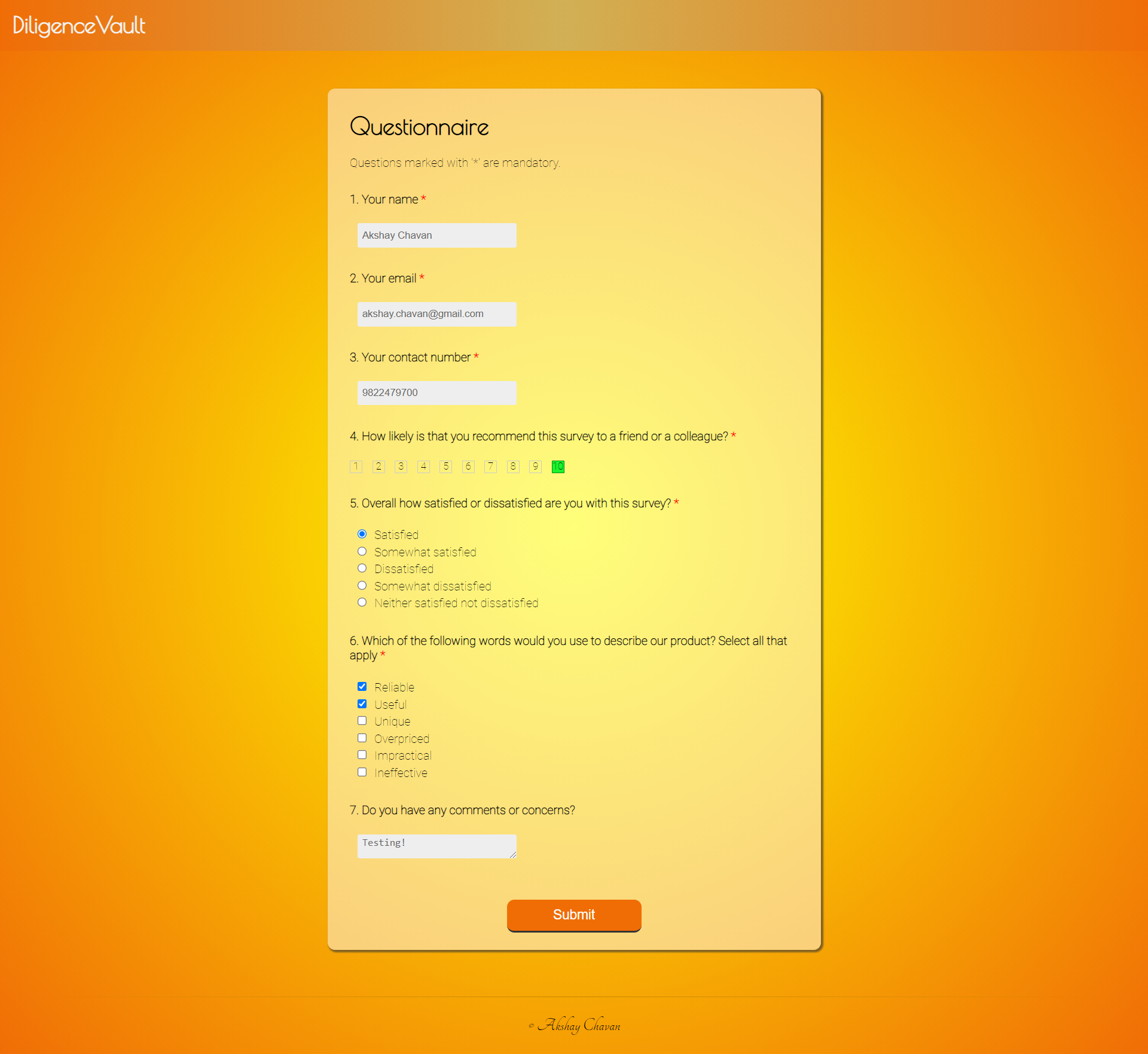1148x1054 pixels.
Task: Select rating 8 on recommendation scale
Action: [x=513, y=467]
